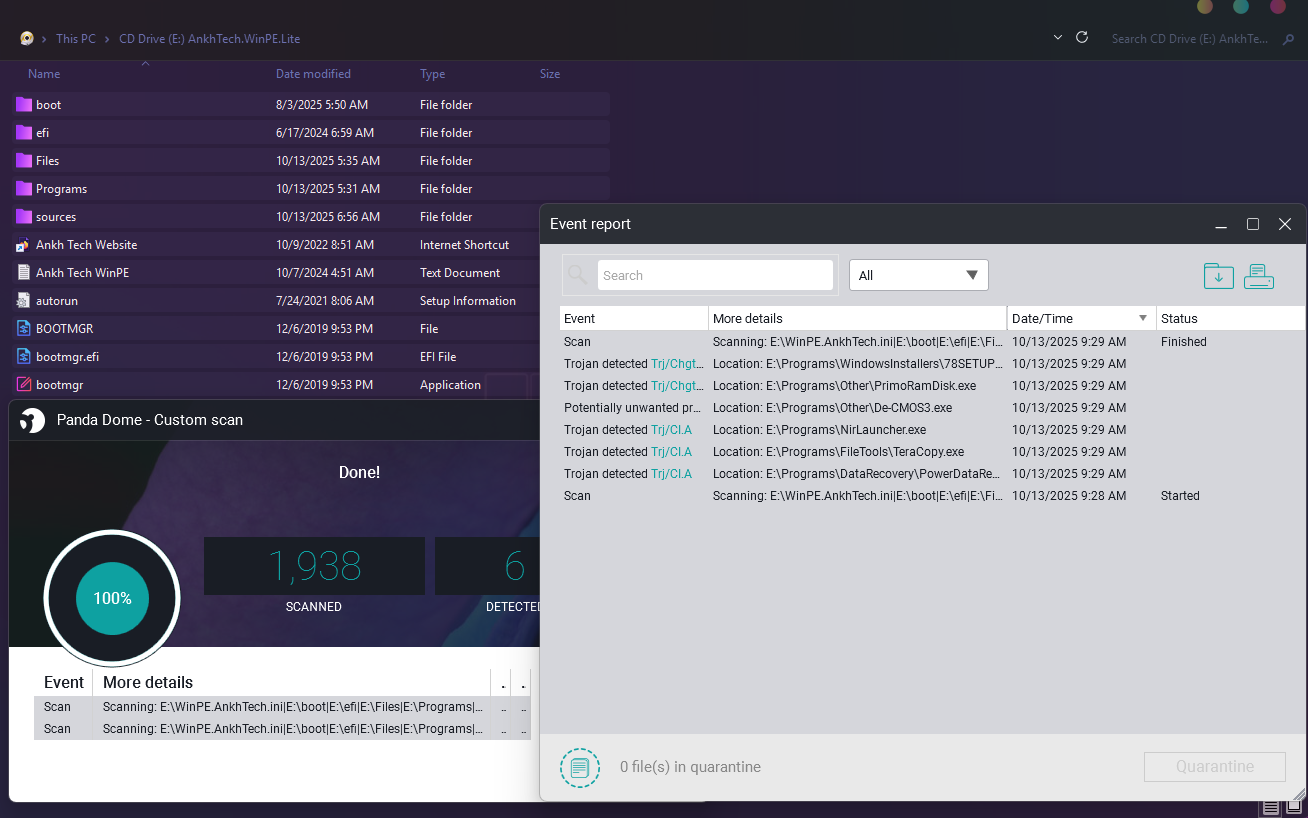The image size is (1308, 818).
Task: Select the boot folder icon
Action: (x=24, y=104)
